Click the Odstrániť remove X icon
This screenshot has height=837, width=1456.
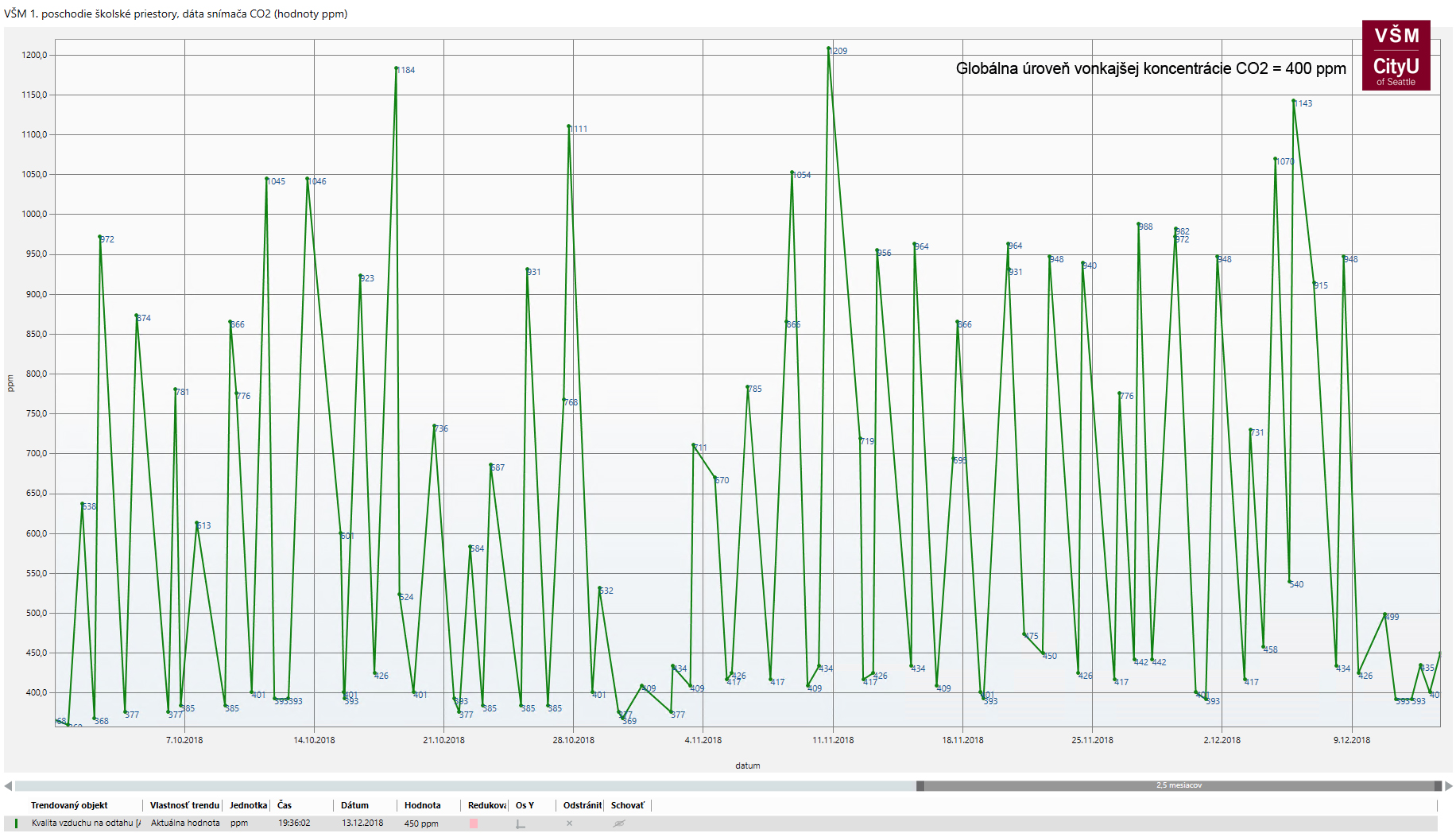(569, 823)
